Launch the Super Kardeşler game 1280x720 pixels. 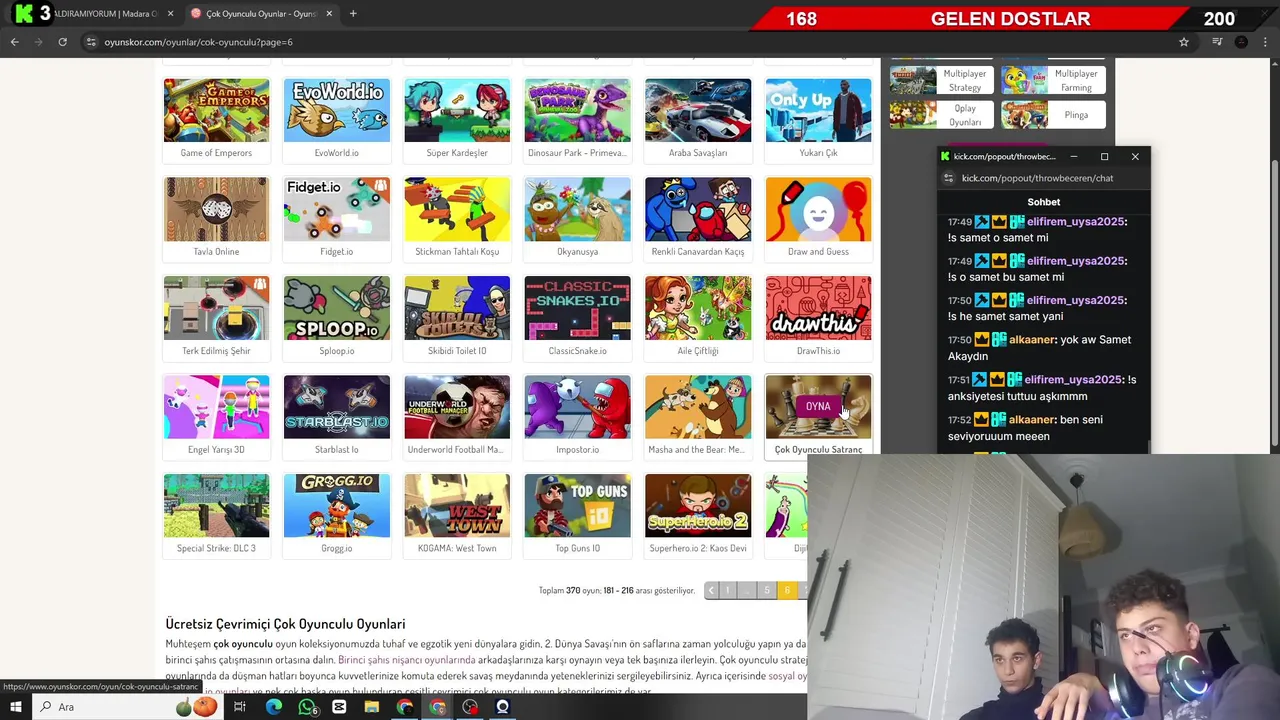click(457, 111)
